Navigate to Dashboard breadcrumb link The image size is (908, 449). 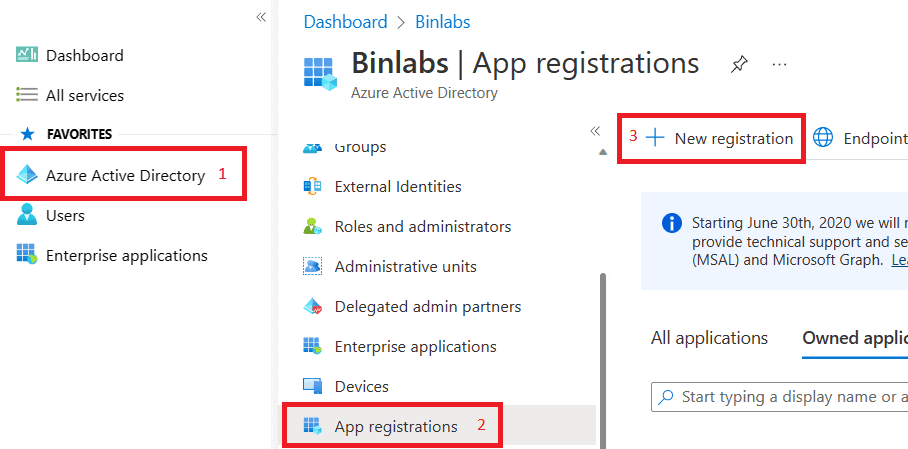(x=345, y=22)
